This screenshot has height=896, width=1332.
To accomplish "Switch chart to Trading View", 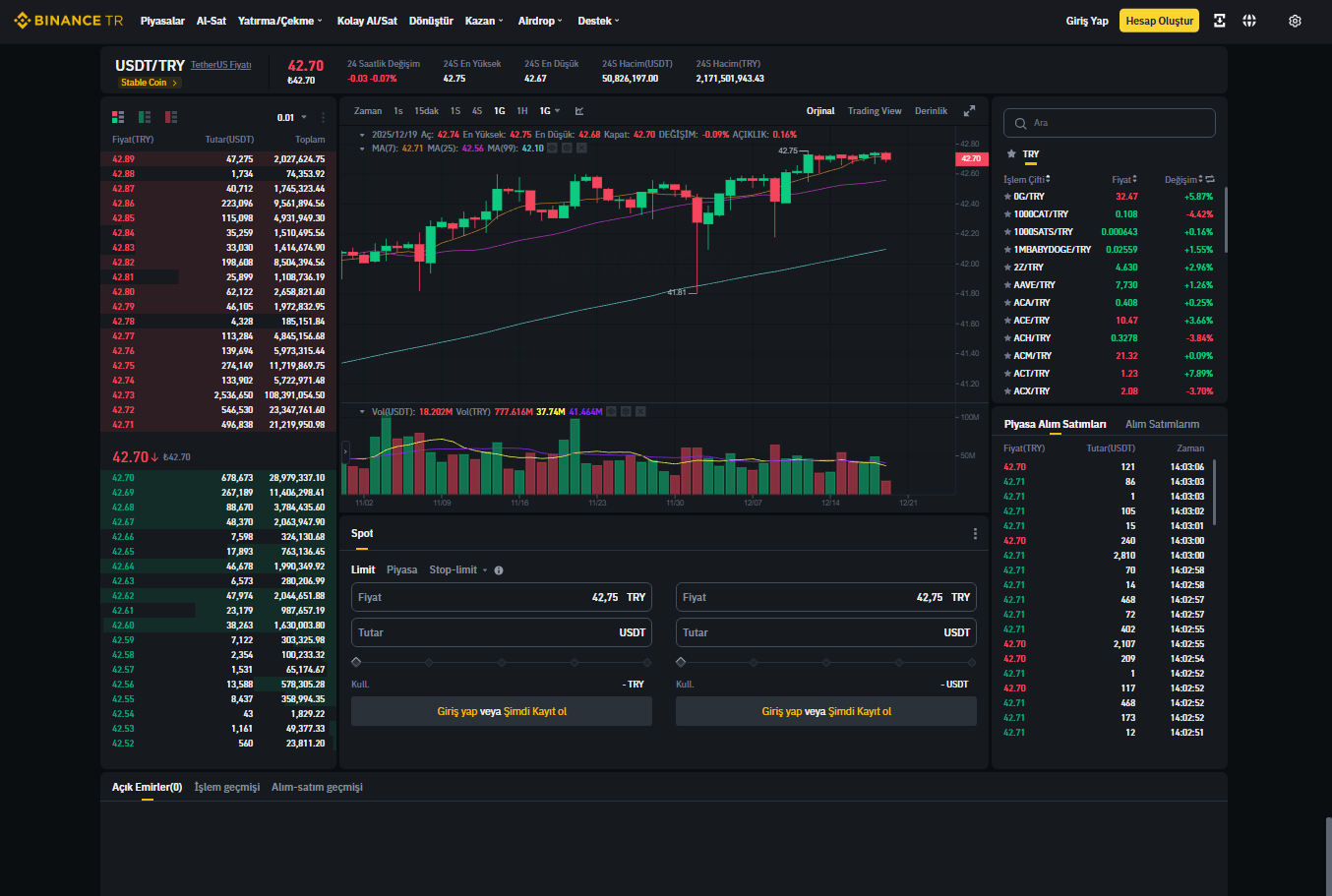I will [x=875, y=111].
